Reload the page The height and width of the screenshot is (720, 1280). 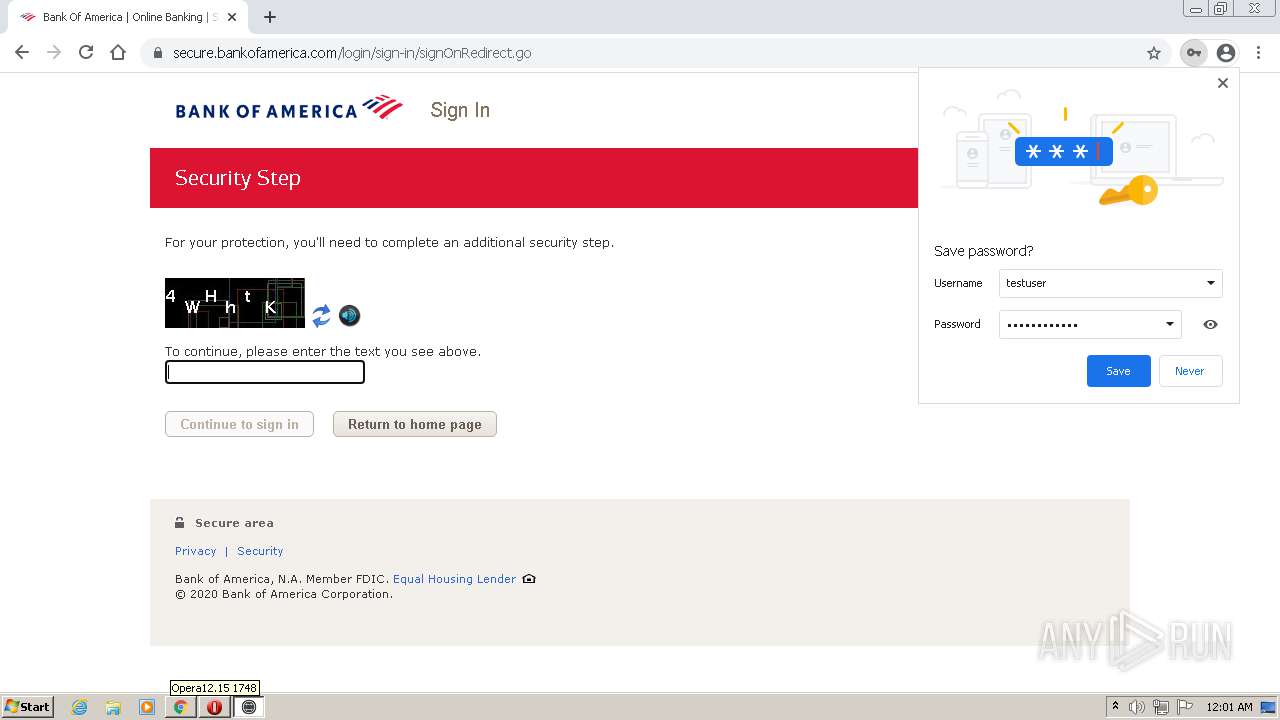(86, 52)
